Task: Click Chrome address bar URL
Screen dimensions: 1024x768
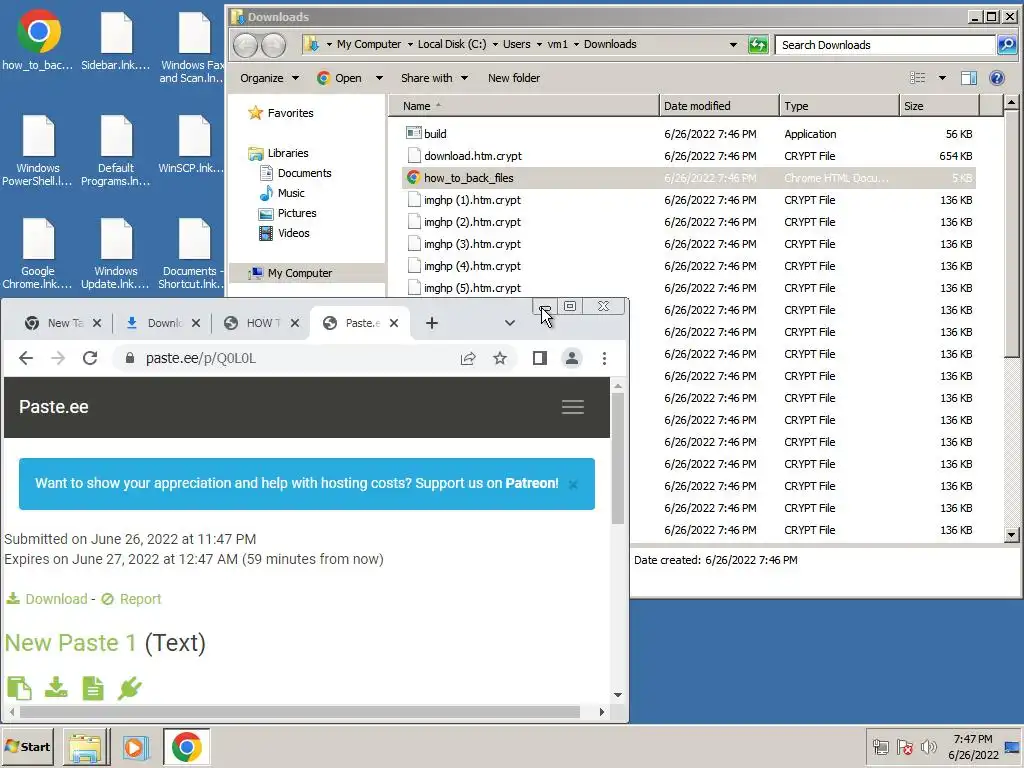Action: coord(200,358)
